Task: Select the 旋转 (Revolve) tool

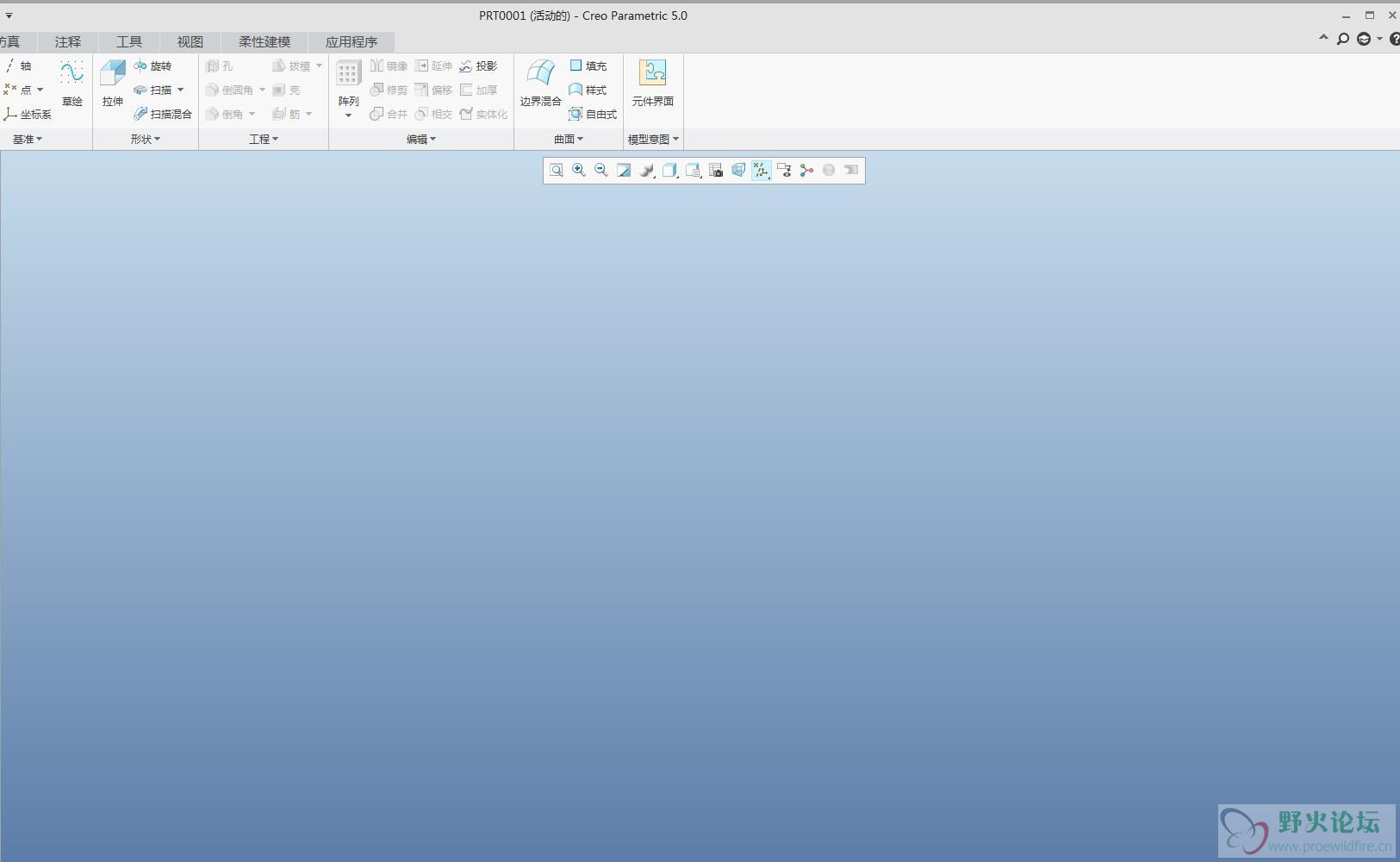Action: point(152,66)
